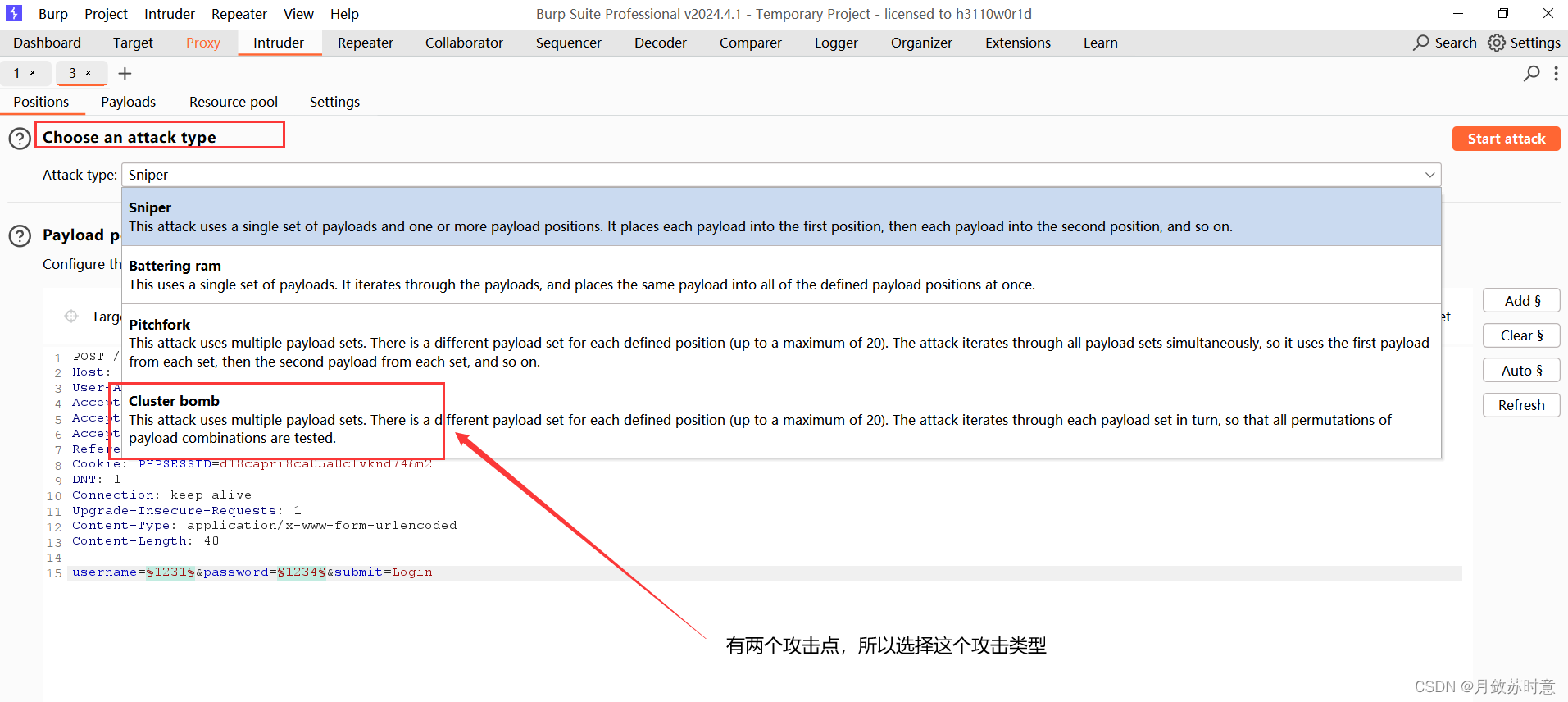
Task: Switch to Logger tab
Action: 836,43
